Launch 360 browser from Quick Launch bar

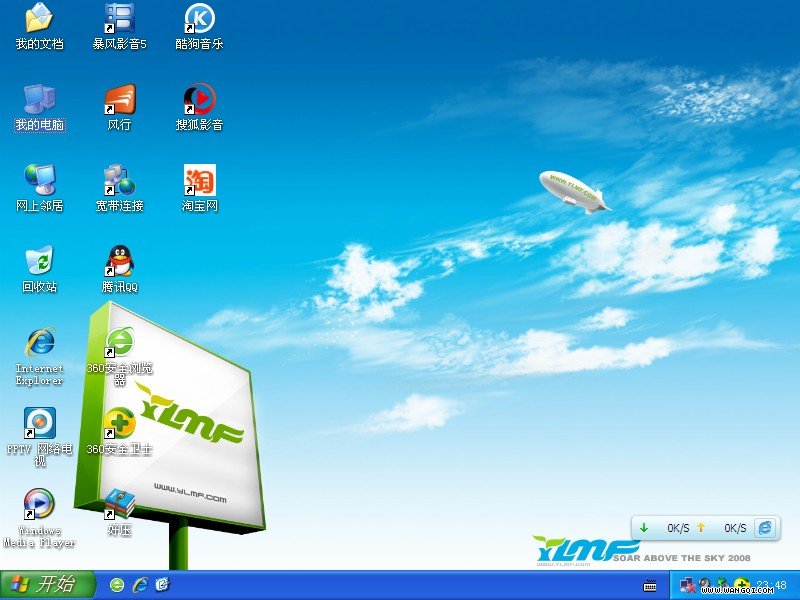pos(117,585)
